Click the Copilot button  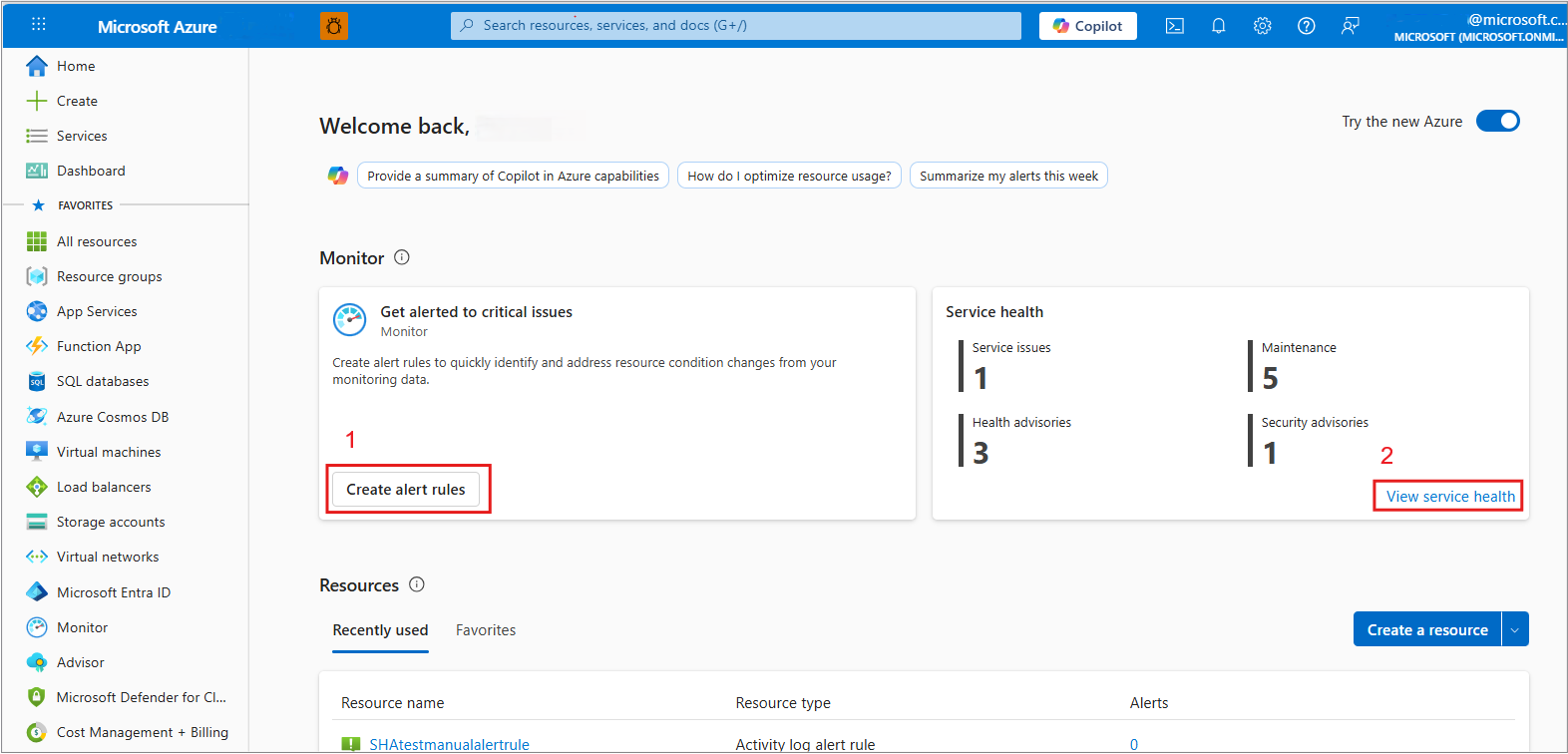coord(1088,26)
